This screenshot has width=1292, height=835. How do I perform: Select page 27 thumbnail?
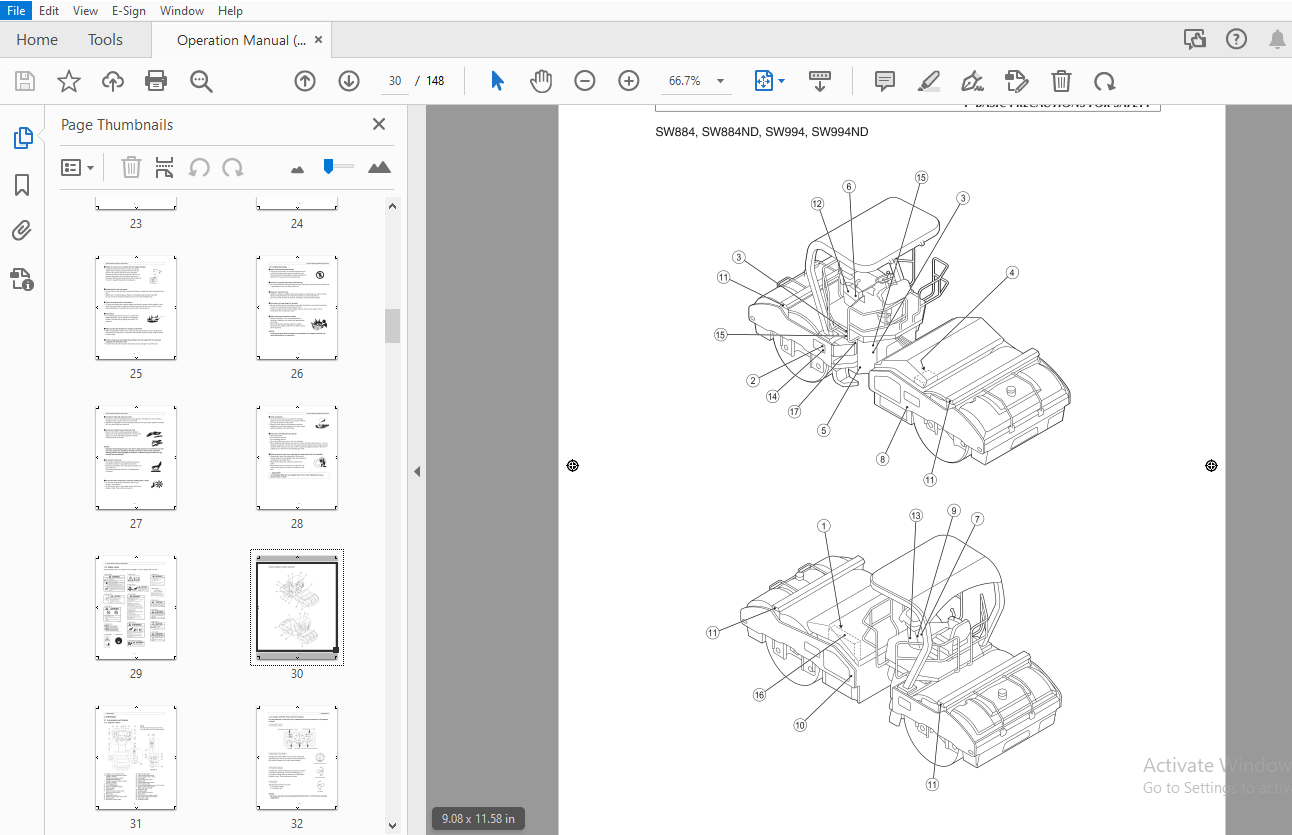136,458
